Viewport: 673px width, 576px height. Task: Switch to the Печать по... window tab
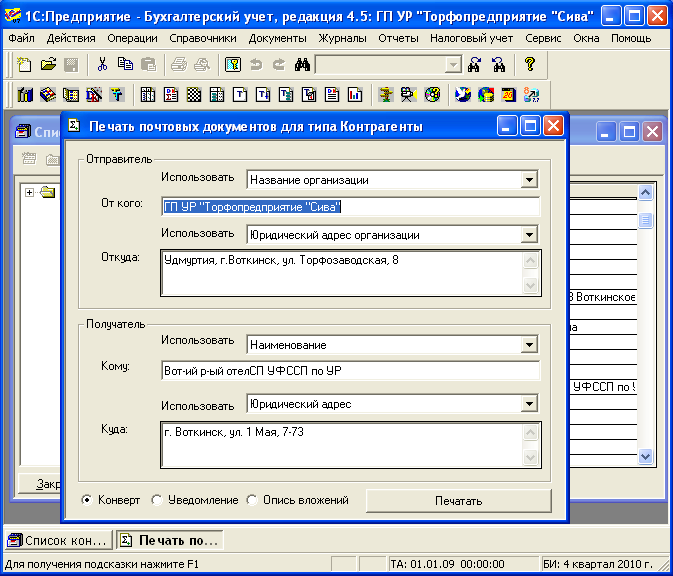tap(170, 540)
